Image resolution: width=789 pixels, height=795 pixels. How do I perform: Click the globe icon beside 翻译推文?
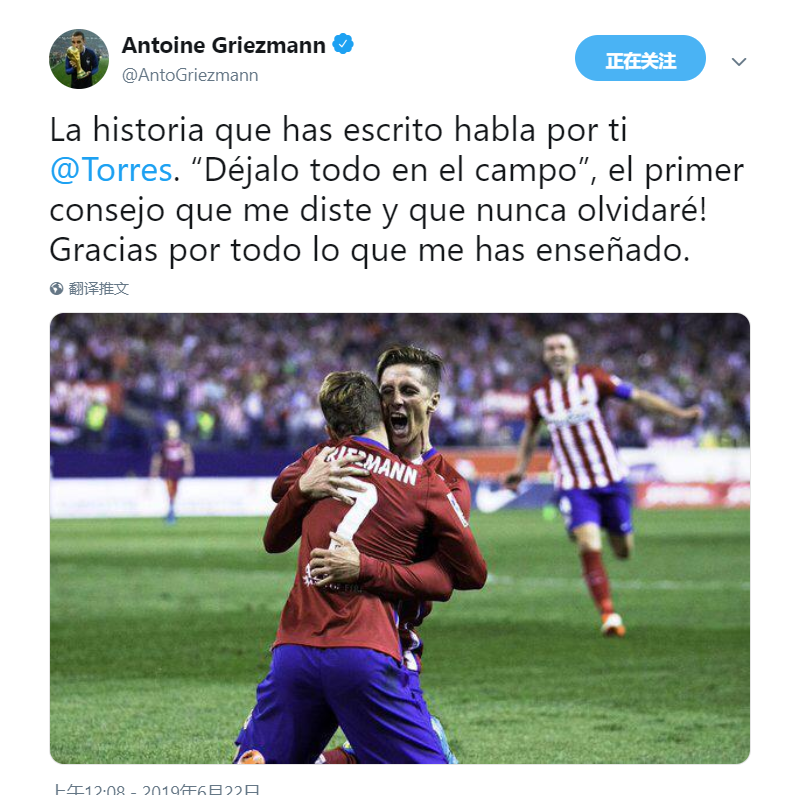point(56,288)
